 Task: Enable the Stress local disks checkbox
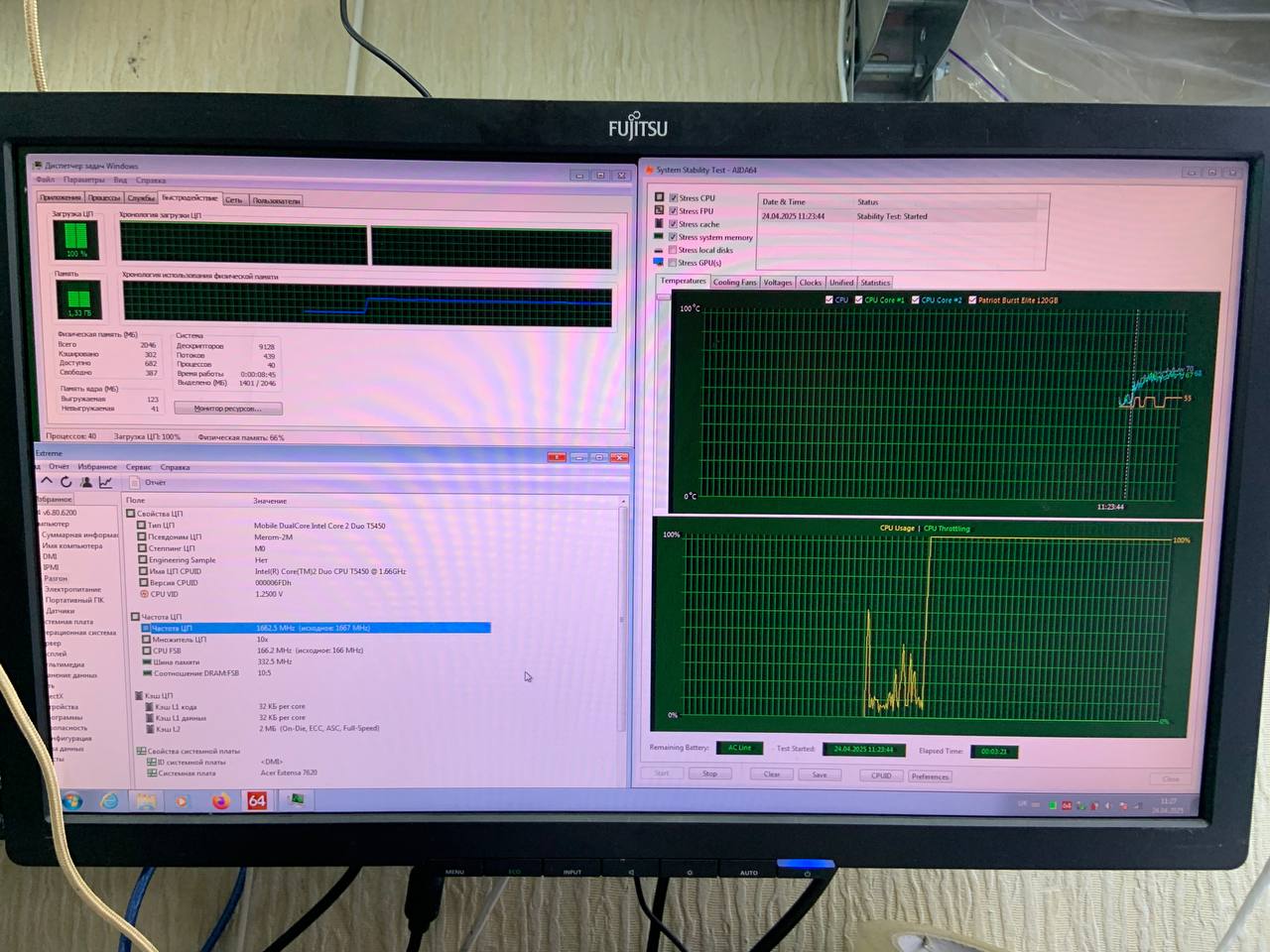(674, 250)
